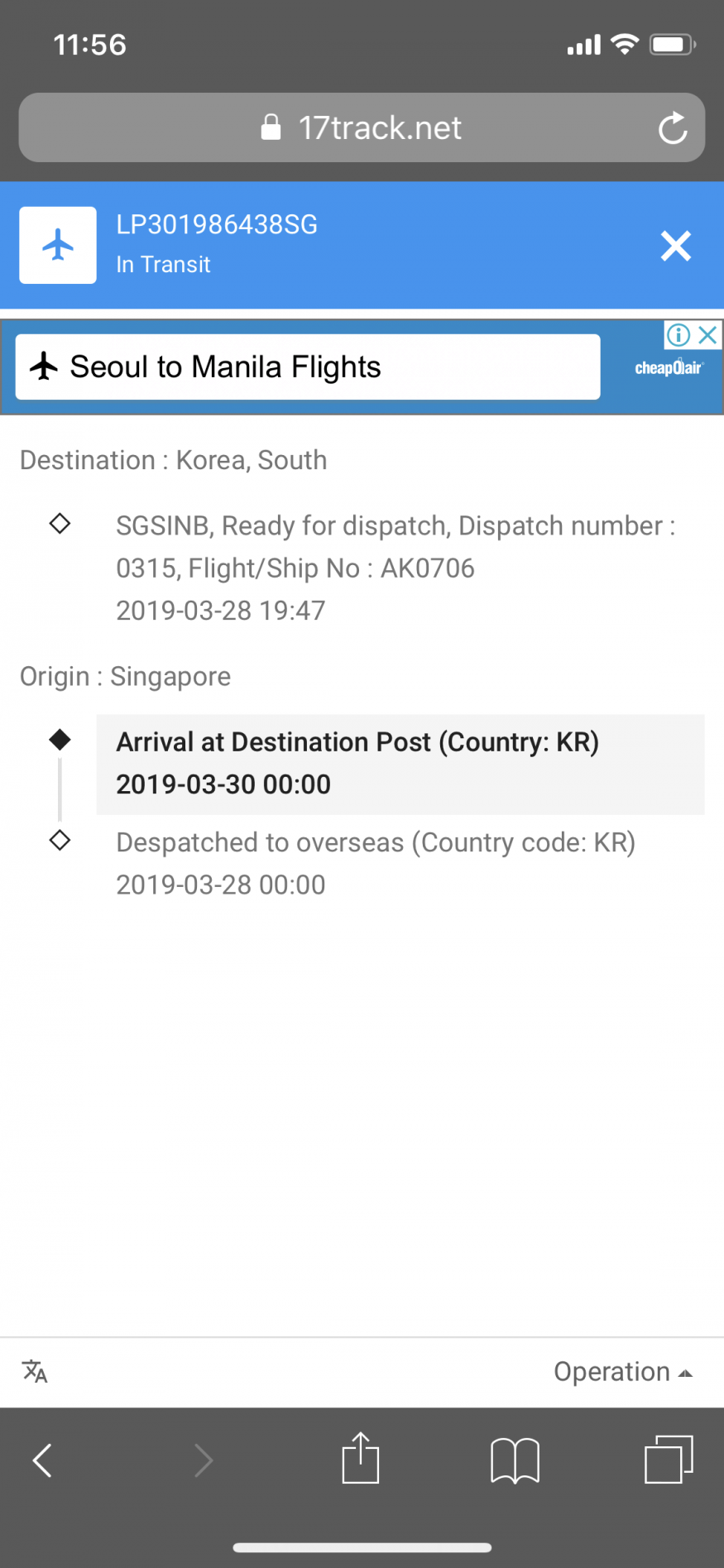
Task: Show Safari open tabs
Action: point(668,1460)
